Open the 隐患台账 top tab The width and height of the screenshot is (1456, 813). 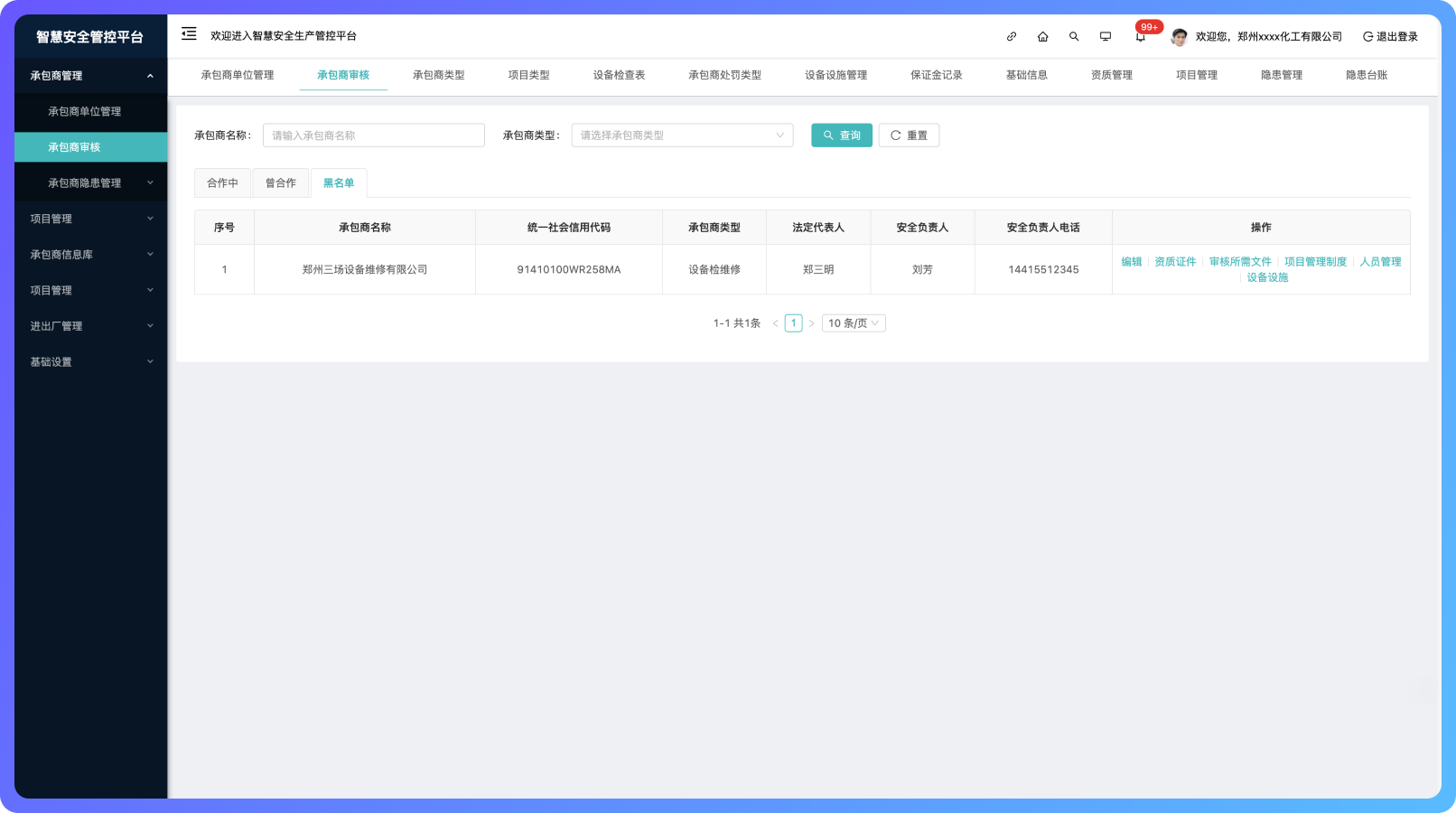click(x=1367, y=75)
